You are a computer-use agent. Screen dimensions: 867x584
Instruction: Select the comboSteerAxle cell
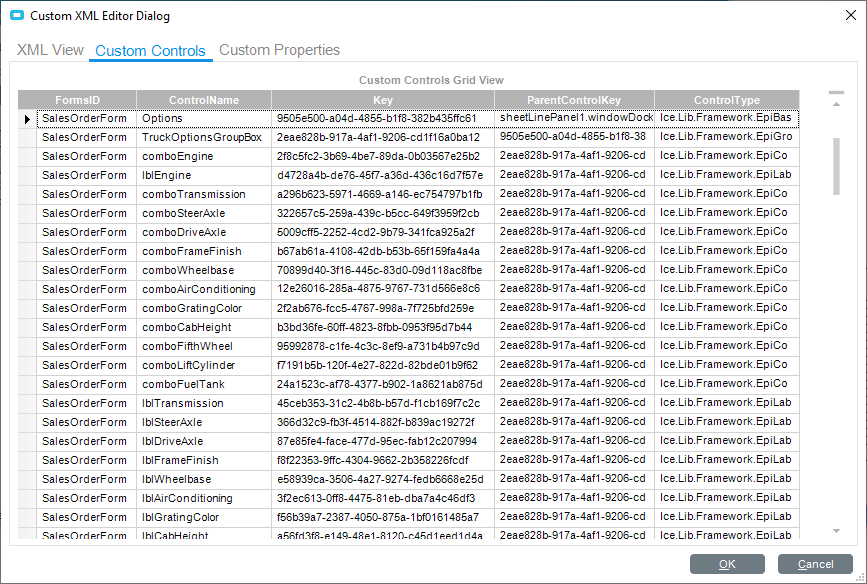(203, 213)
